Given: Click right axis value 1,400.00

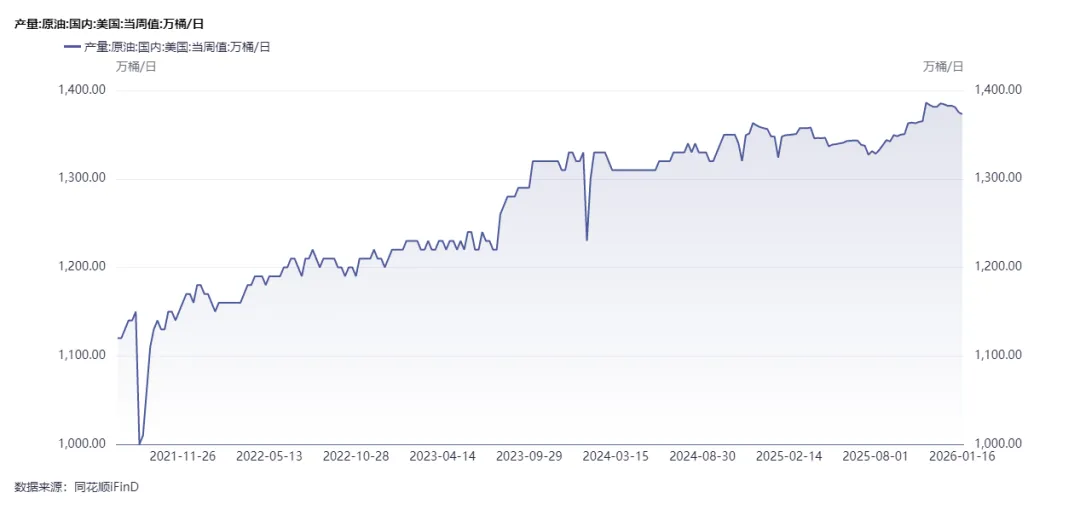Looking at the screenshot, I should click(998, 90).
